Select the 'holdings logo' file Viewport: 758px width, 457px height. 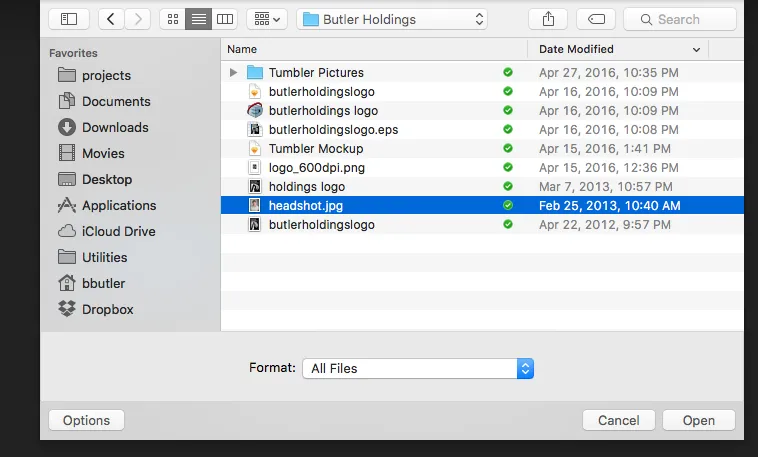click(x=482, y=186)
